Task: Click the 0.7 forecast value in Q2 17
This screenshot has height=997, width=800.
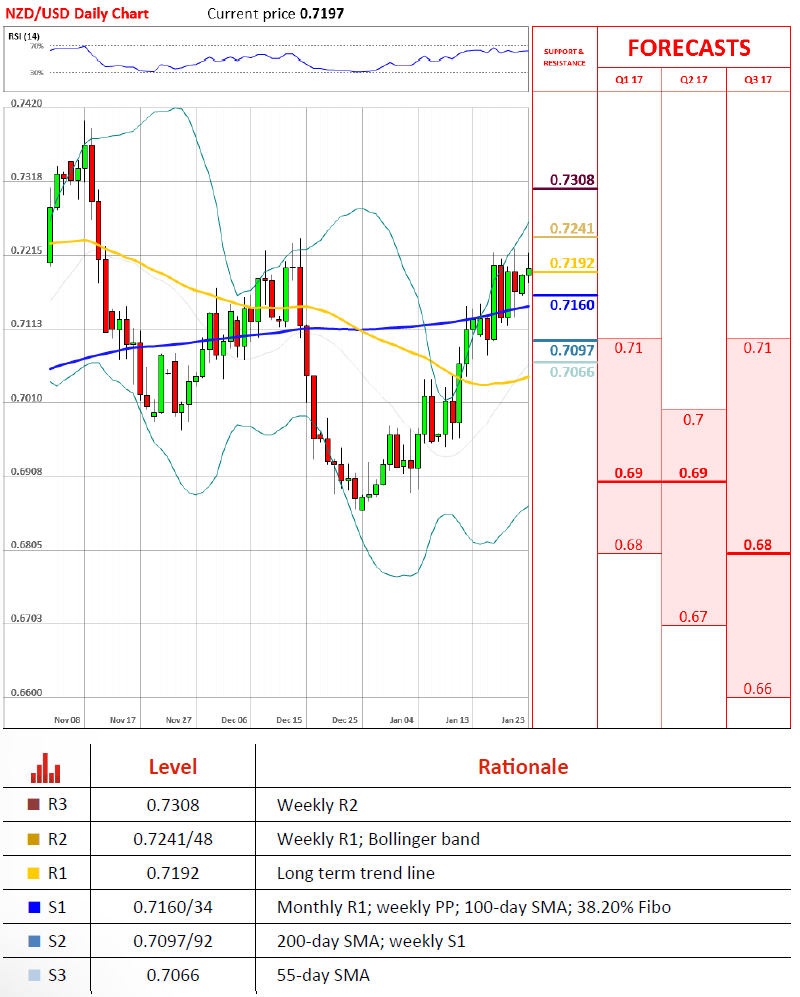Action: [x=693, y=420]
